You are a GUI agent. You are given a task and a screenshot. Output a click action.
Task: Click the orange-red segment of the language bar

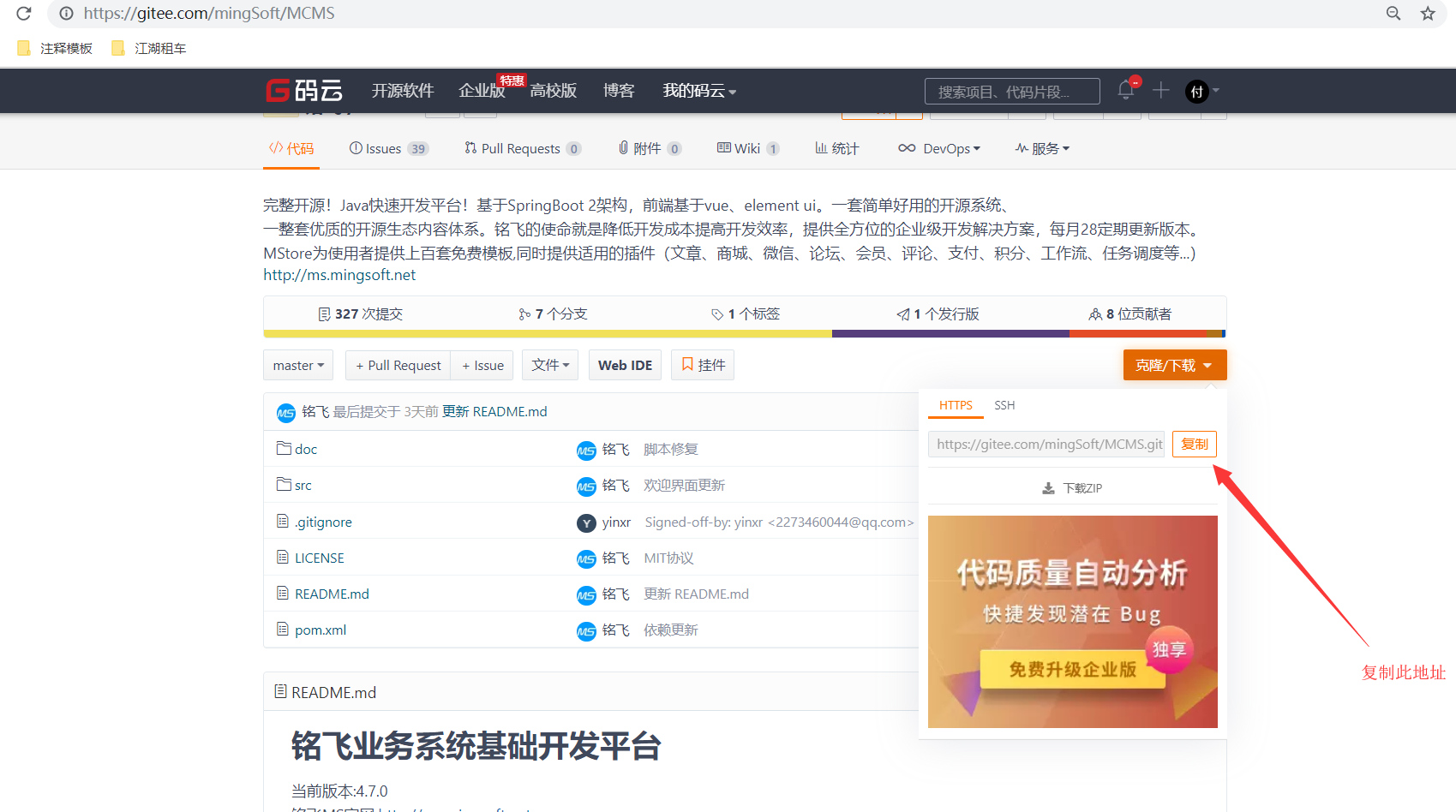pos(1137,333)
